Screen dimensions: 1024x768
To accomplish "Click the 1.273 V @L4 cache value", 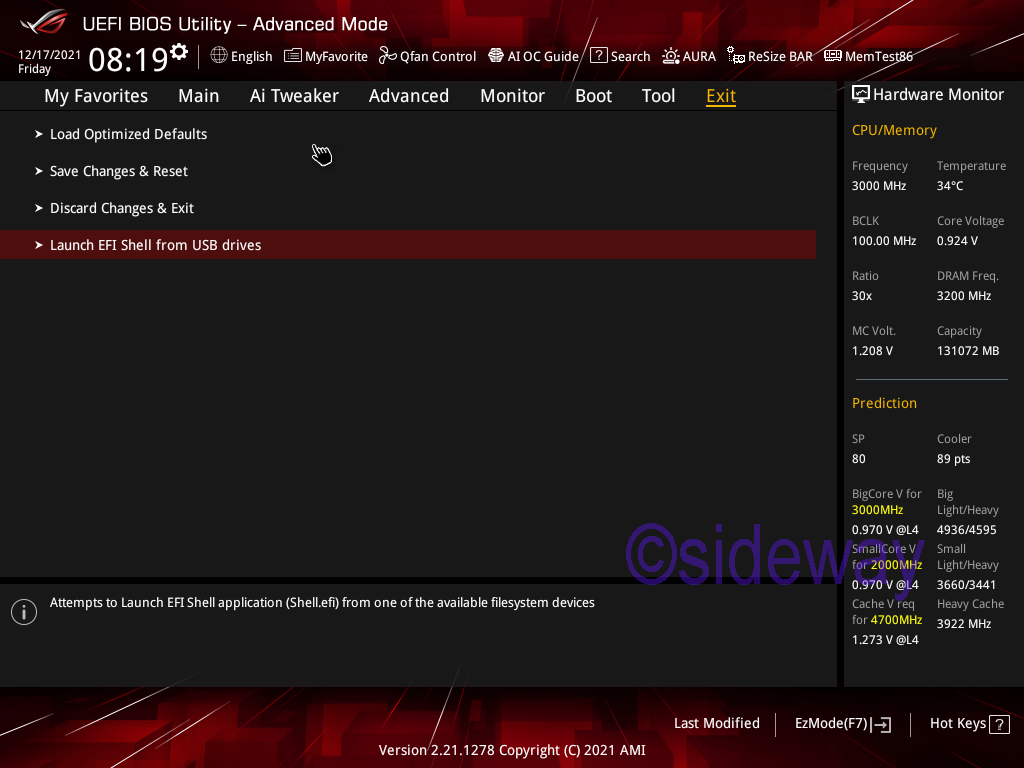I will 885,640.
